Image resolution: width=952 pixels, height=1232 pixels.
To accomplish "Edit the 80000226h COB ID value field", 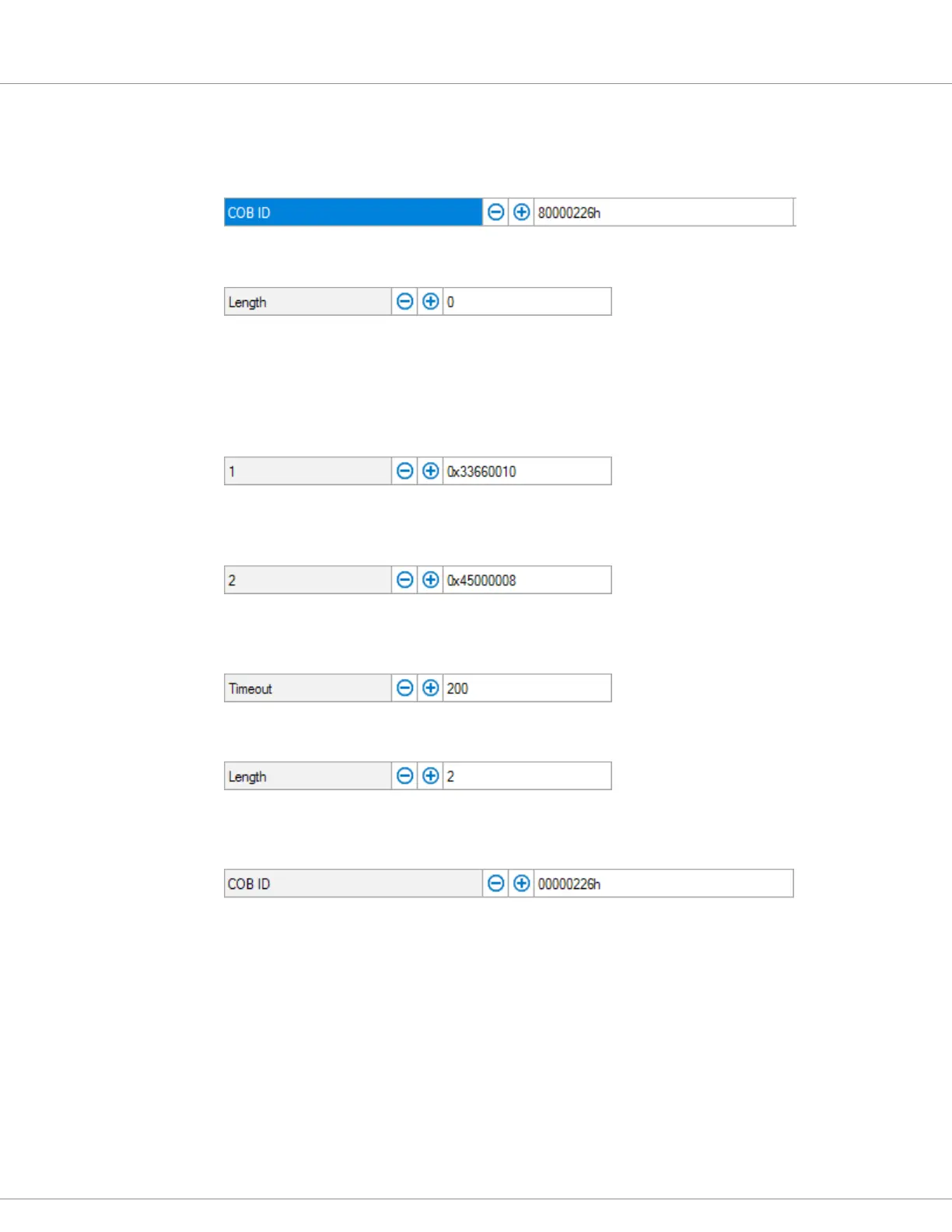I will click(663, 212).
